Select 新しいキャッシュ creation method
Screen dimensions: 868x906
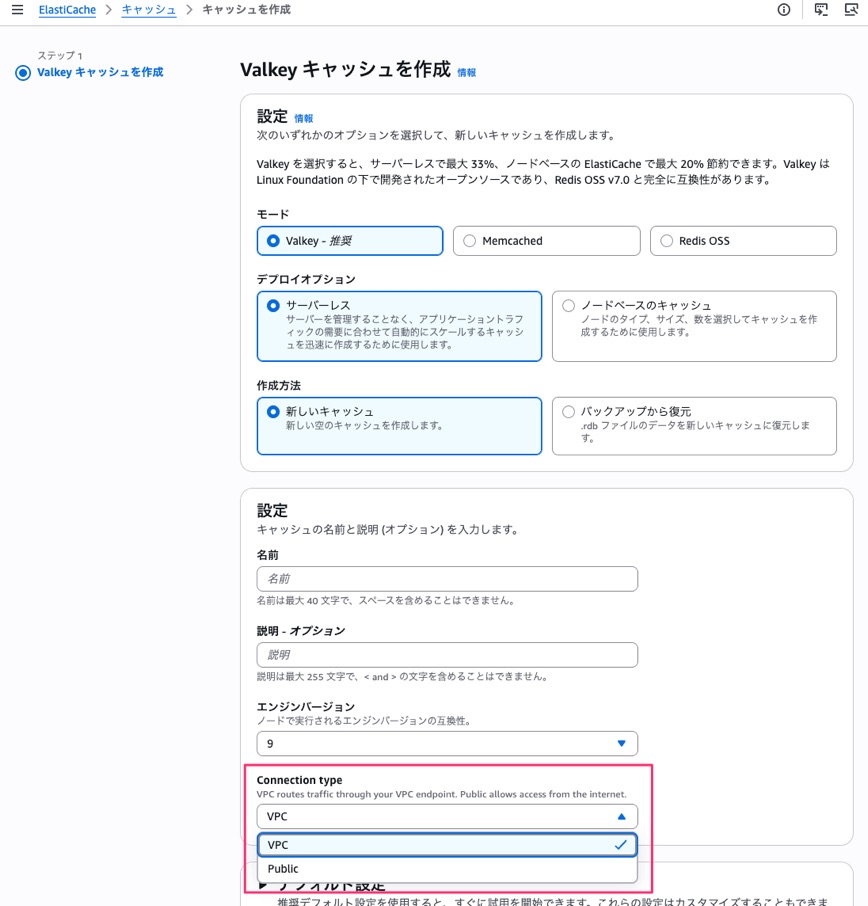[399, 426]
